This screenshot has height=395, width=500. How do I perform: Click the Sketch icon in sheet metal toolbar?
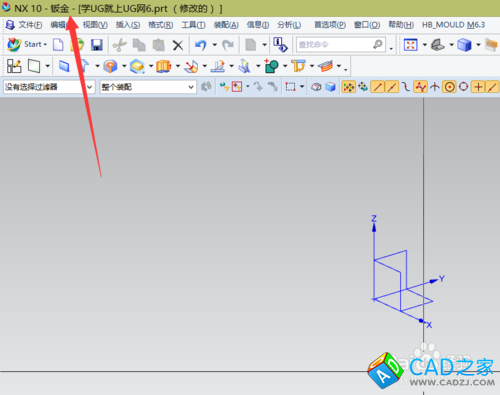(x=14, y=66)
